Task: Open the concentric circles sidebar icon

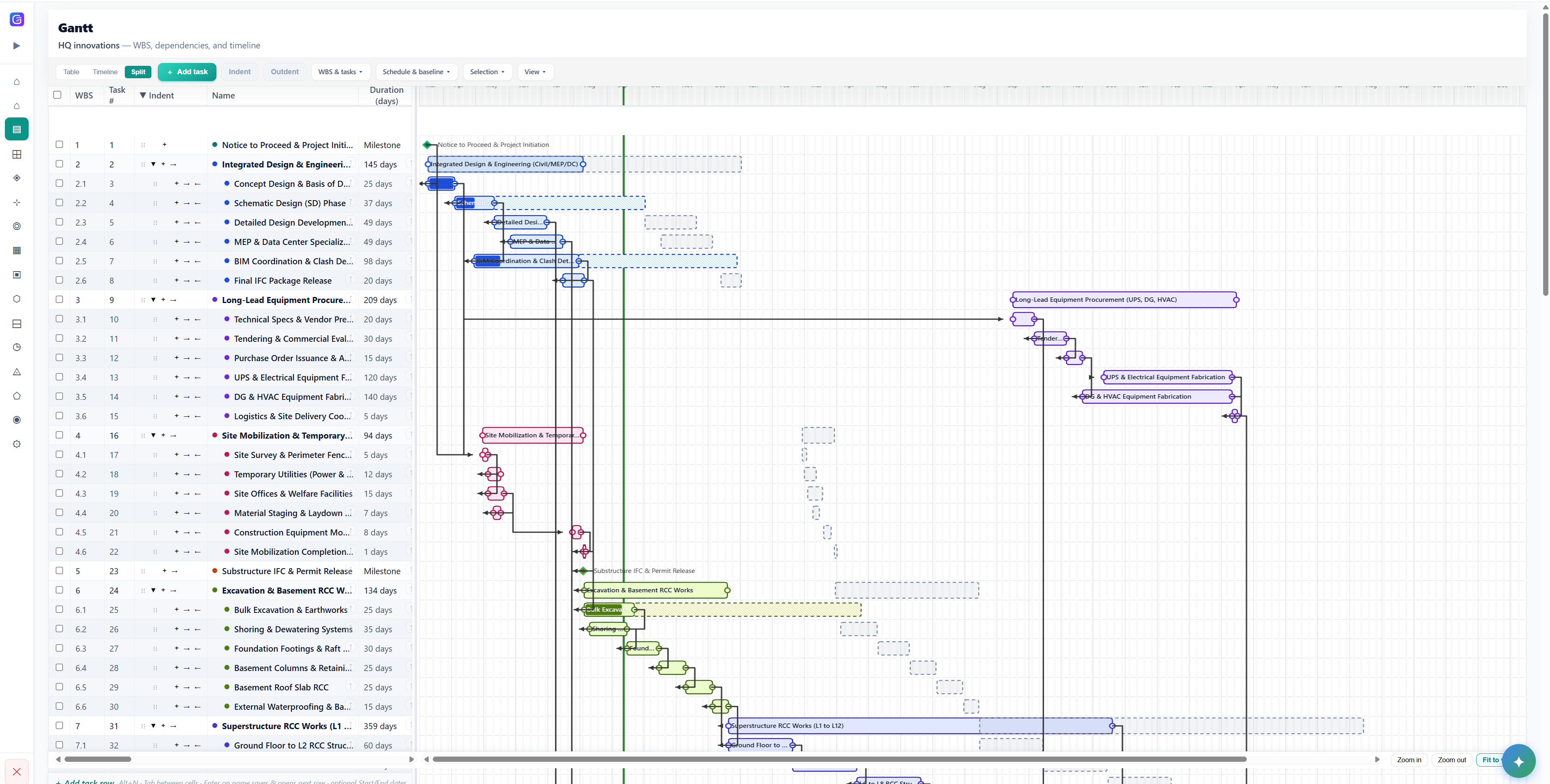Action: 17,226
